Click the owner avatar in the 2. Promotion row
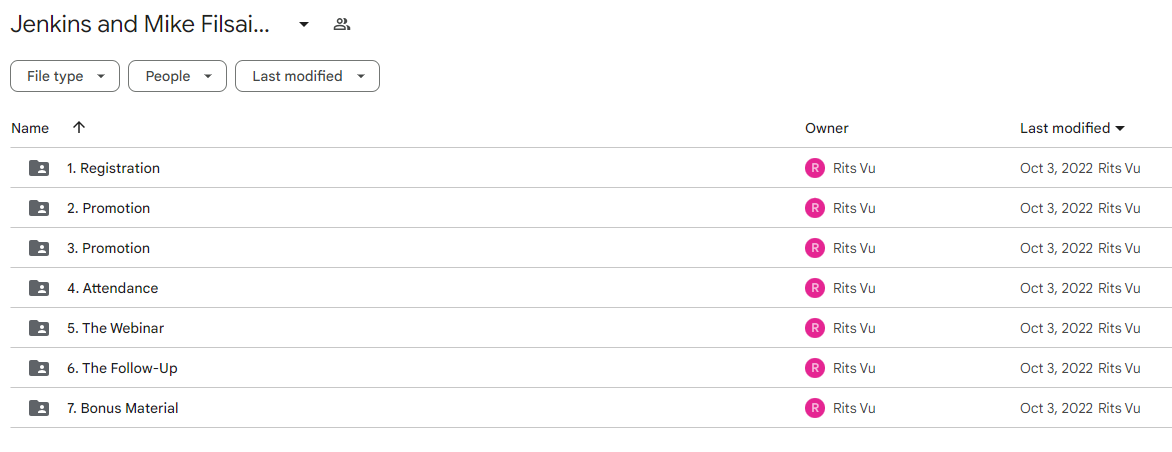The image size is (1172, 452). click(815, 208)
